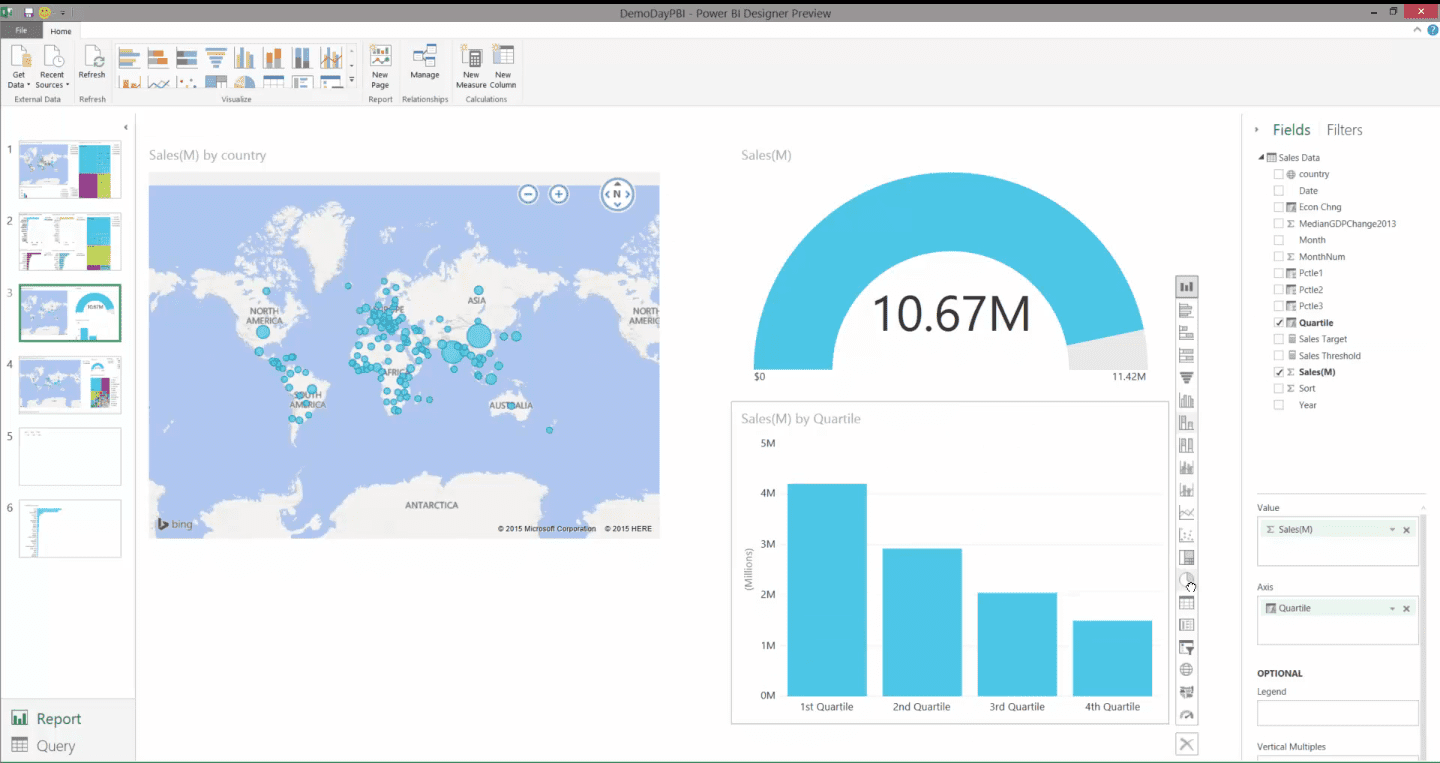
Task: Switch visual to slicer in vertical strip
Action: pos(1186,648)
